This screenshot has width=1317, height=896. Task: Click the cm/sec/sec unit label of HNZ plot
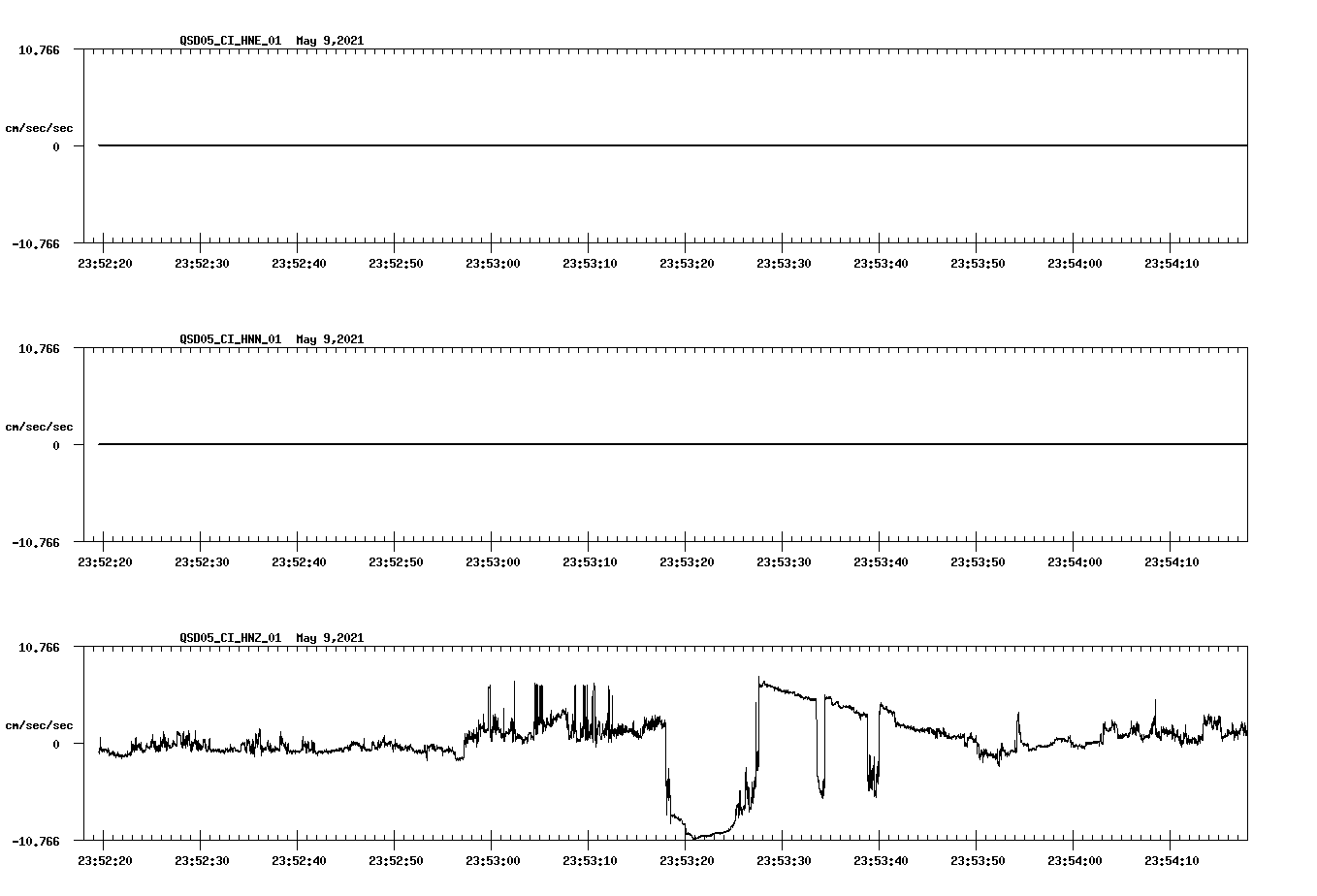click(x=39, y=725)
